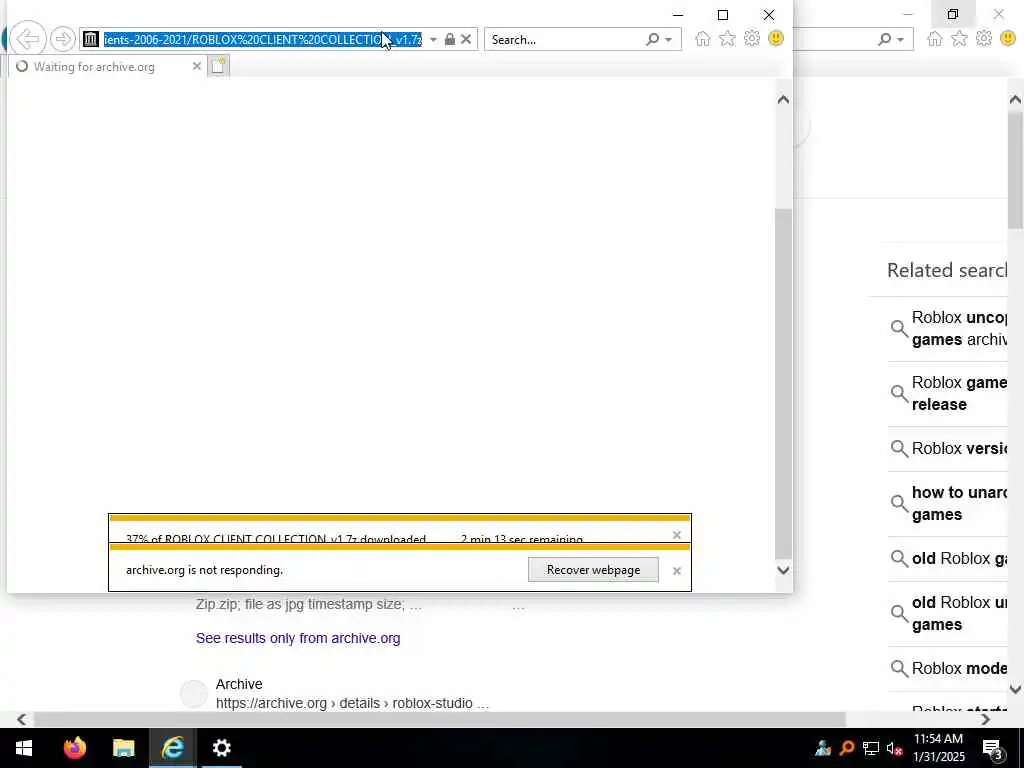Click scroll-up arrow of front window scrollbar

[784, 100]
